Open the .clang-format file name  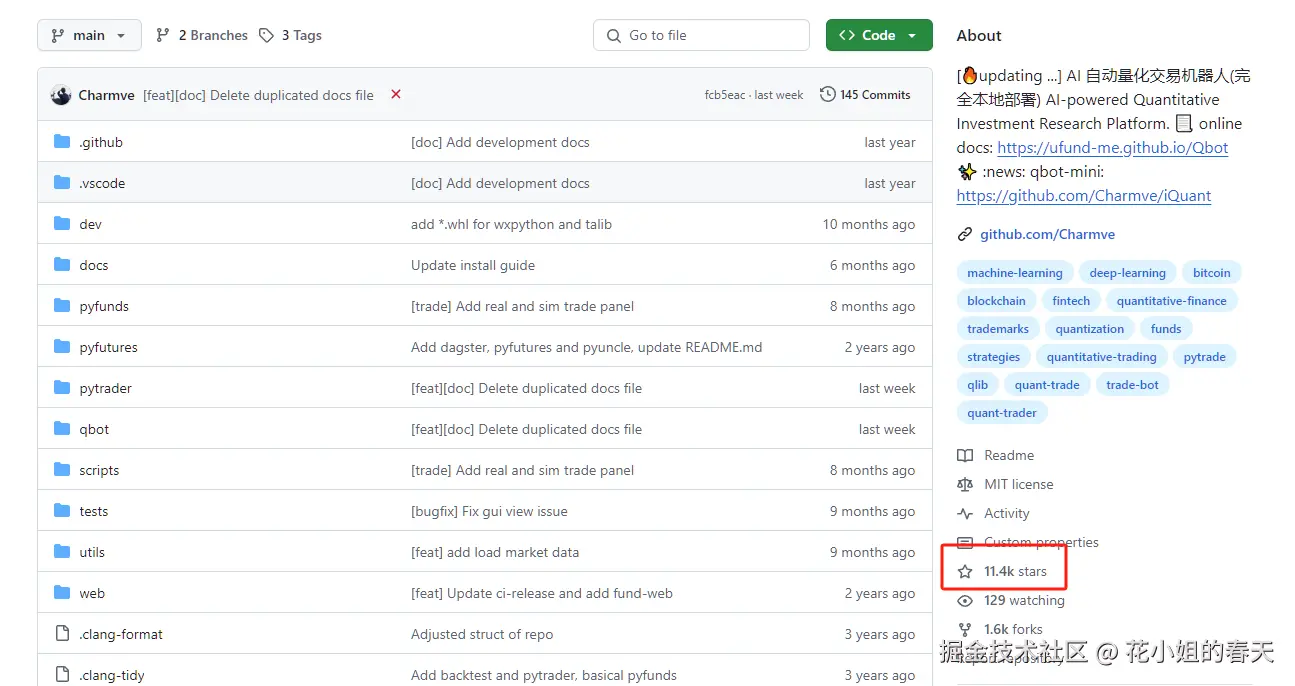[x=121, y=634]
